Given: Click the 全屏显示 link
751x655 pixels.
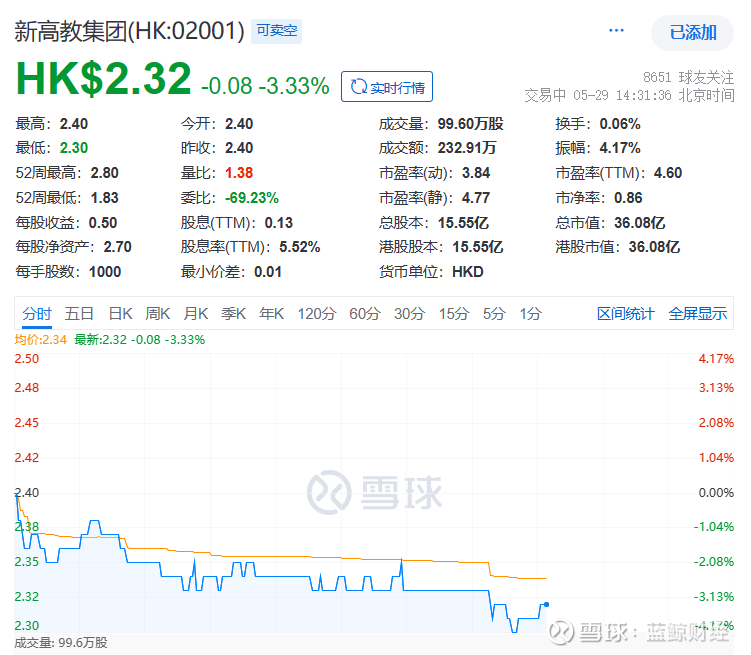Looking at the screenshot, I should point(698,314).
